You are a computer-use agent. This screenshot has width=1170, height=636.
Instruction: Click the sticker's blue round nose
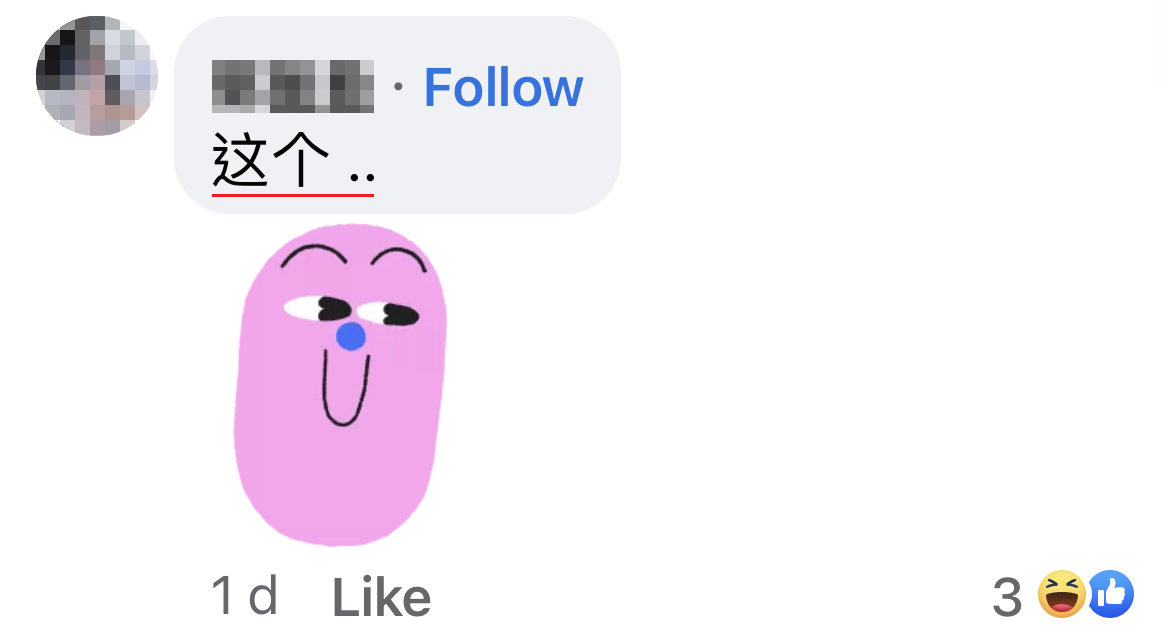351,337
